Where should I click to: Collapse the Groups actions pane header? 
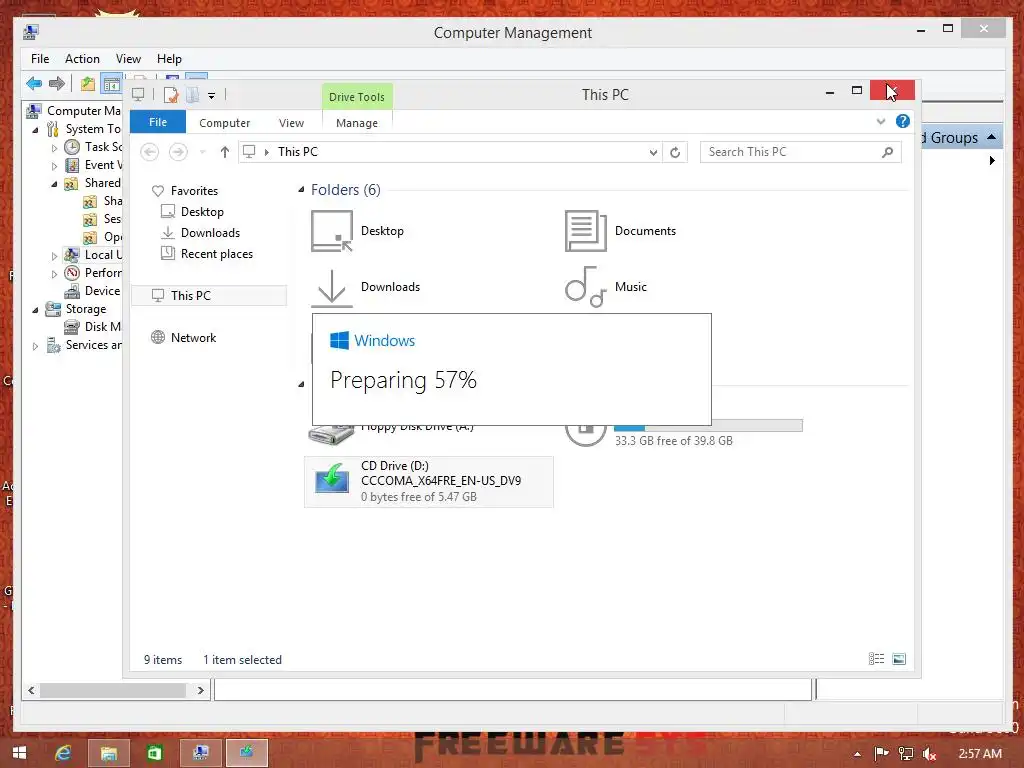pyautogui.click(x=991, y=137)
